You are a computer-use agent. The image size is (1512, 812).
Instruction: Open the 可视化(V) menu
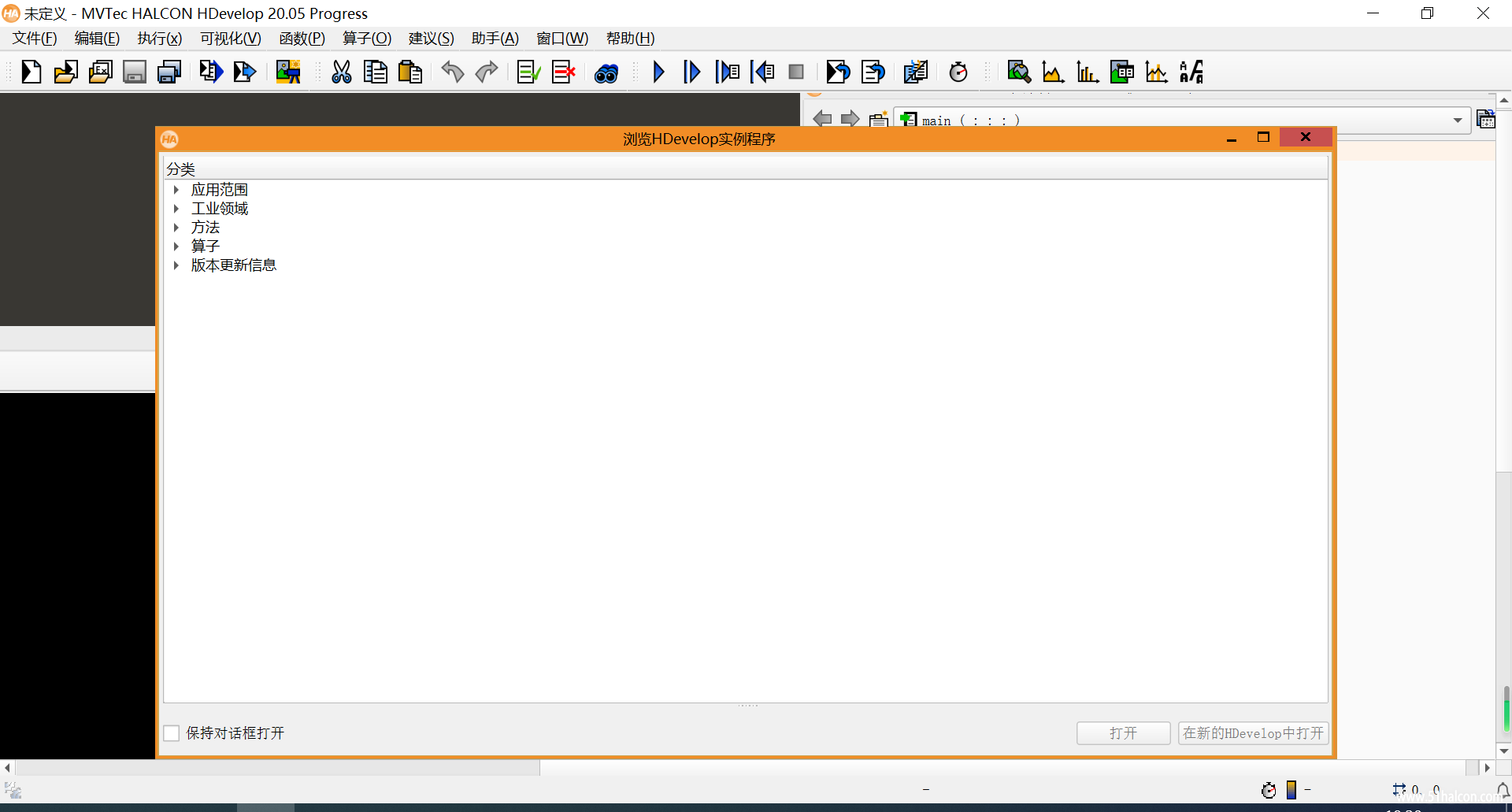pyautogui.click(x=230, y=39)
